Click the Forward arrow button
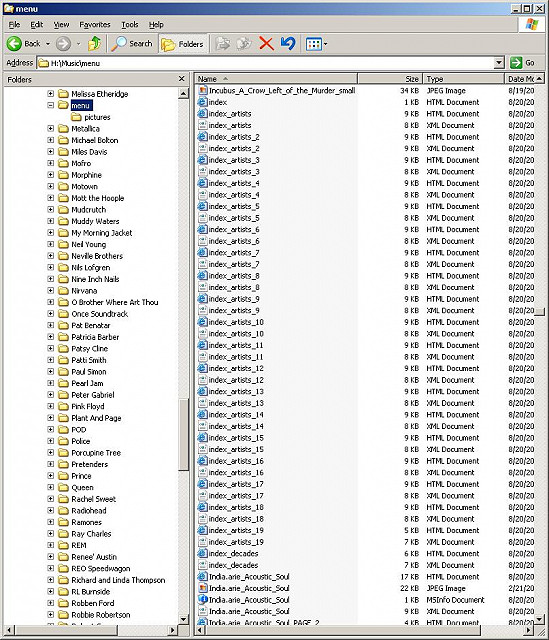Viewport: 549px width, 640px height. (x=63, y=44)
